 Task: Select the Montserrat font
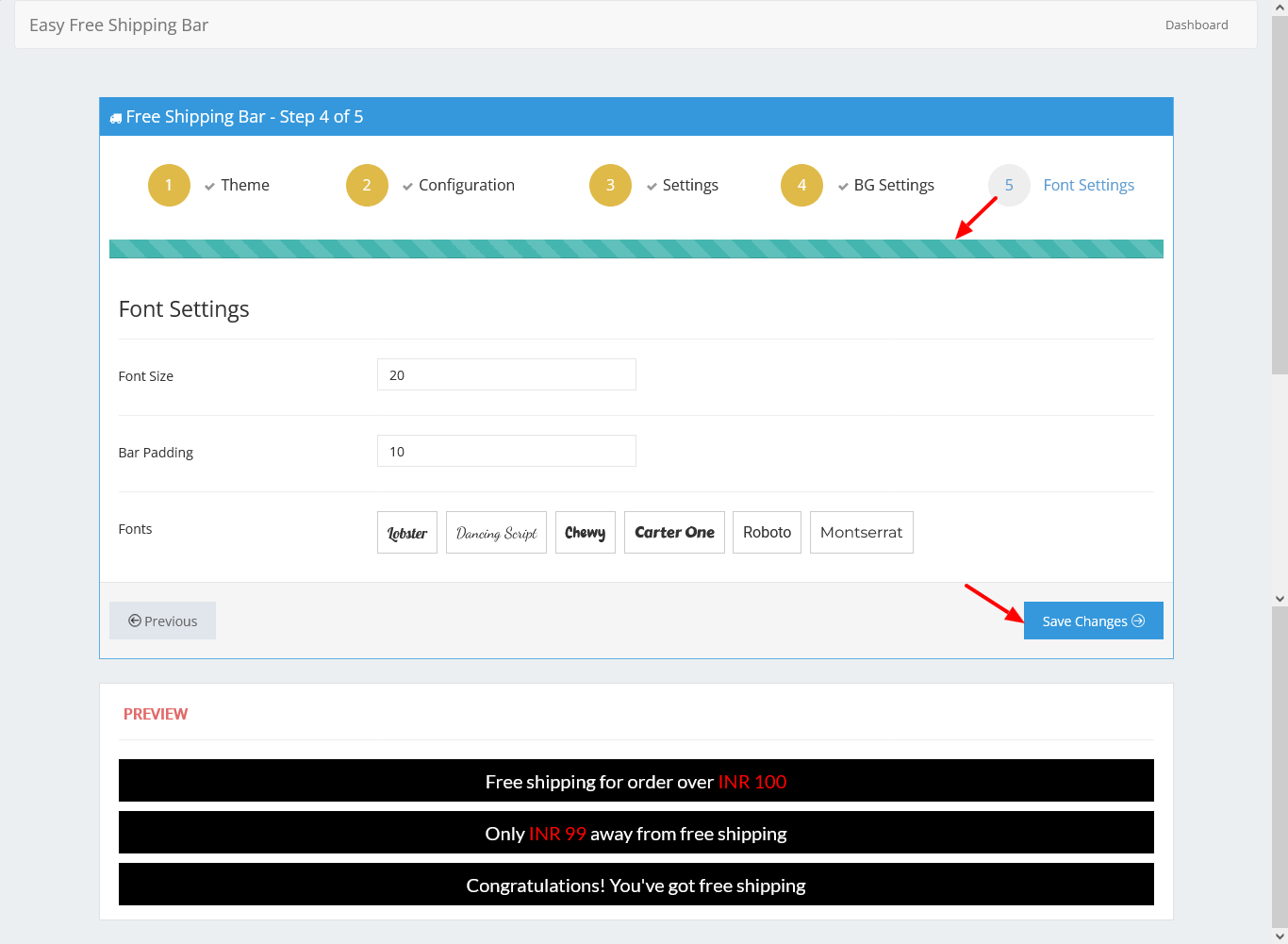[861, 533]
